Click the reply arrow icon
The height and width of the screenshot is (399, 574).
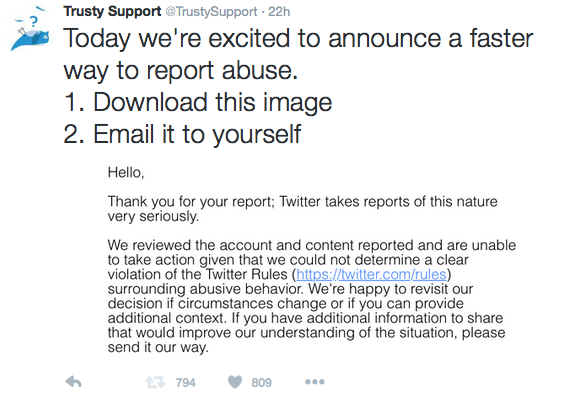click(x=74, y=382)
